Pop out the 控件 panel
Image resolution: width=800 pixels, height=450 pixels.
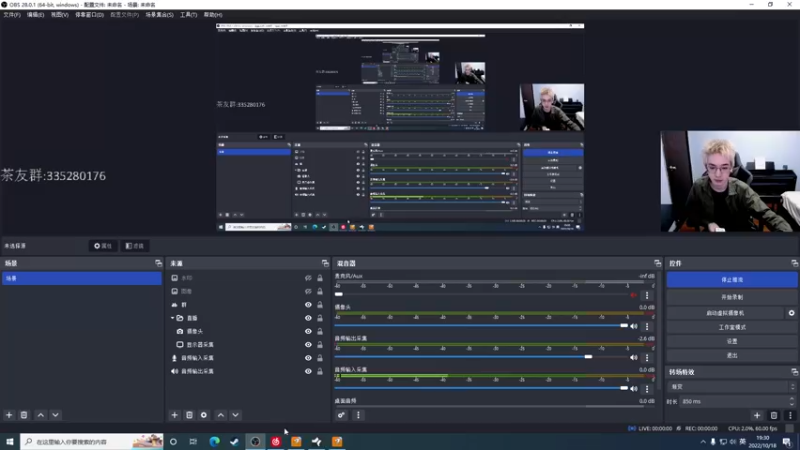coord(794,263)
